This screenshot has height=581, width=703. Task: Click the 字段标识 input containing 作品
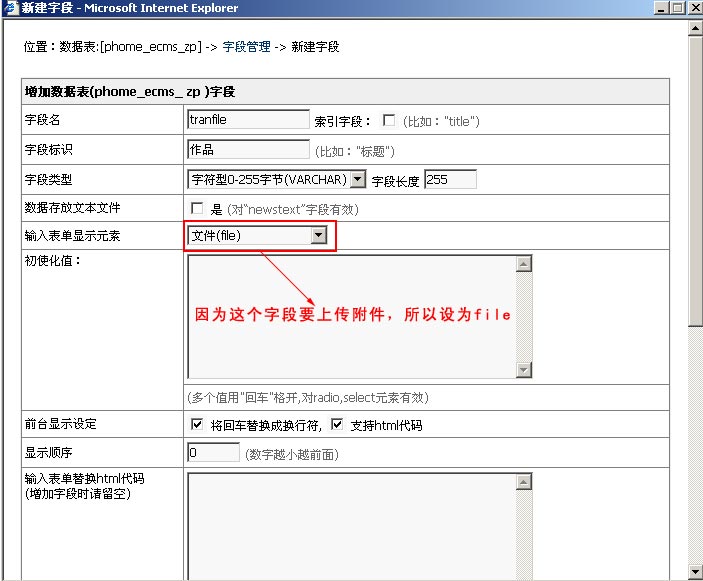coord(248,150)
